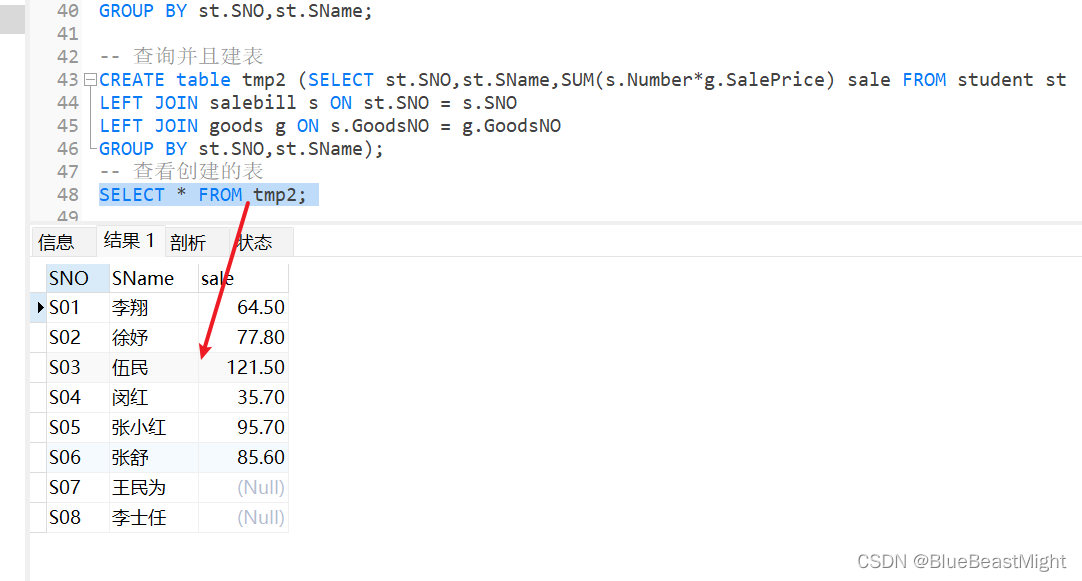Select cell S07 in SNO column

[x=78, y=488]
